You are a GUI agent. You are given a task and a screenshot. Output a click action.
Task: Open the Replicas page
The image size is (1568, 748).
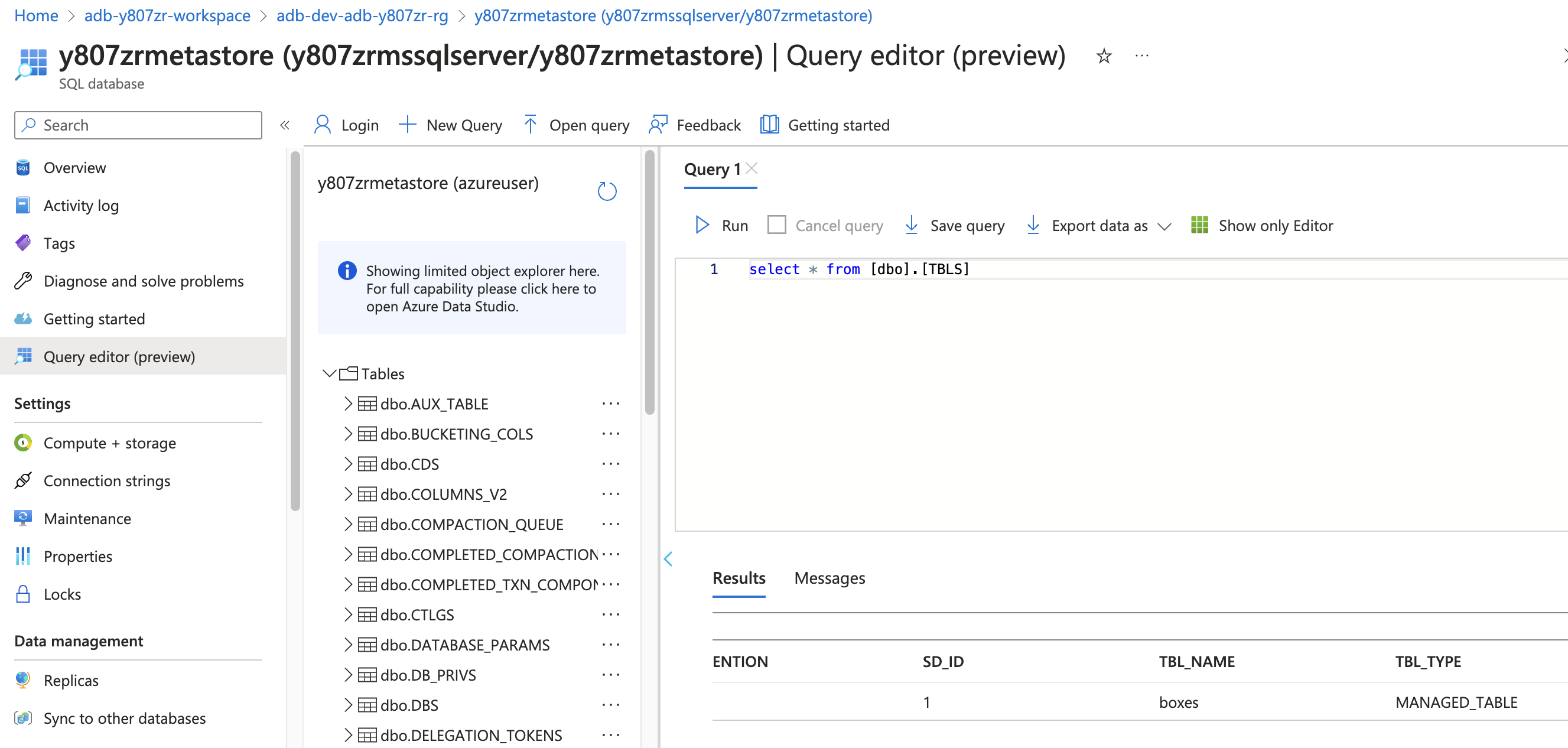(71, 680)
